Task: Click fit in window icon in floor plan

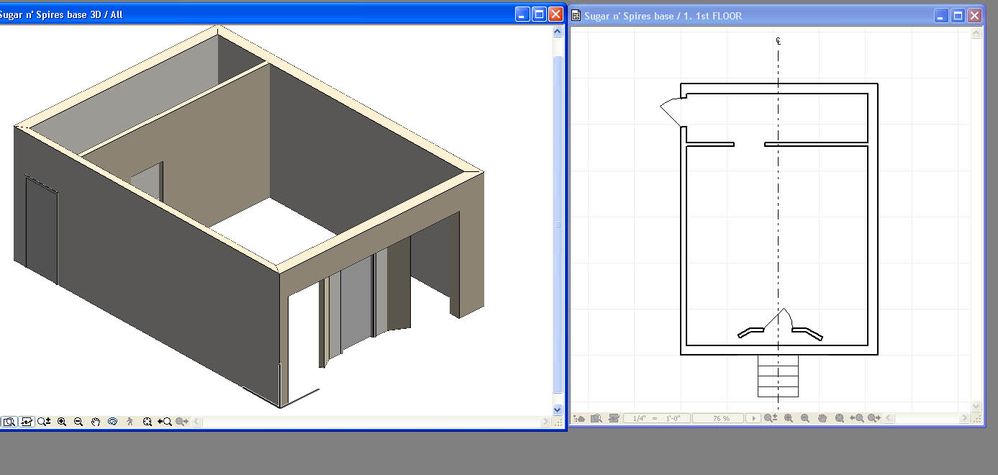Action: [x=840, y=418]
